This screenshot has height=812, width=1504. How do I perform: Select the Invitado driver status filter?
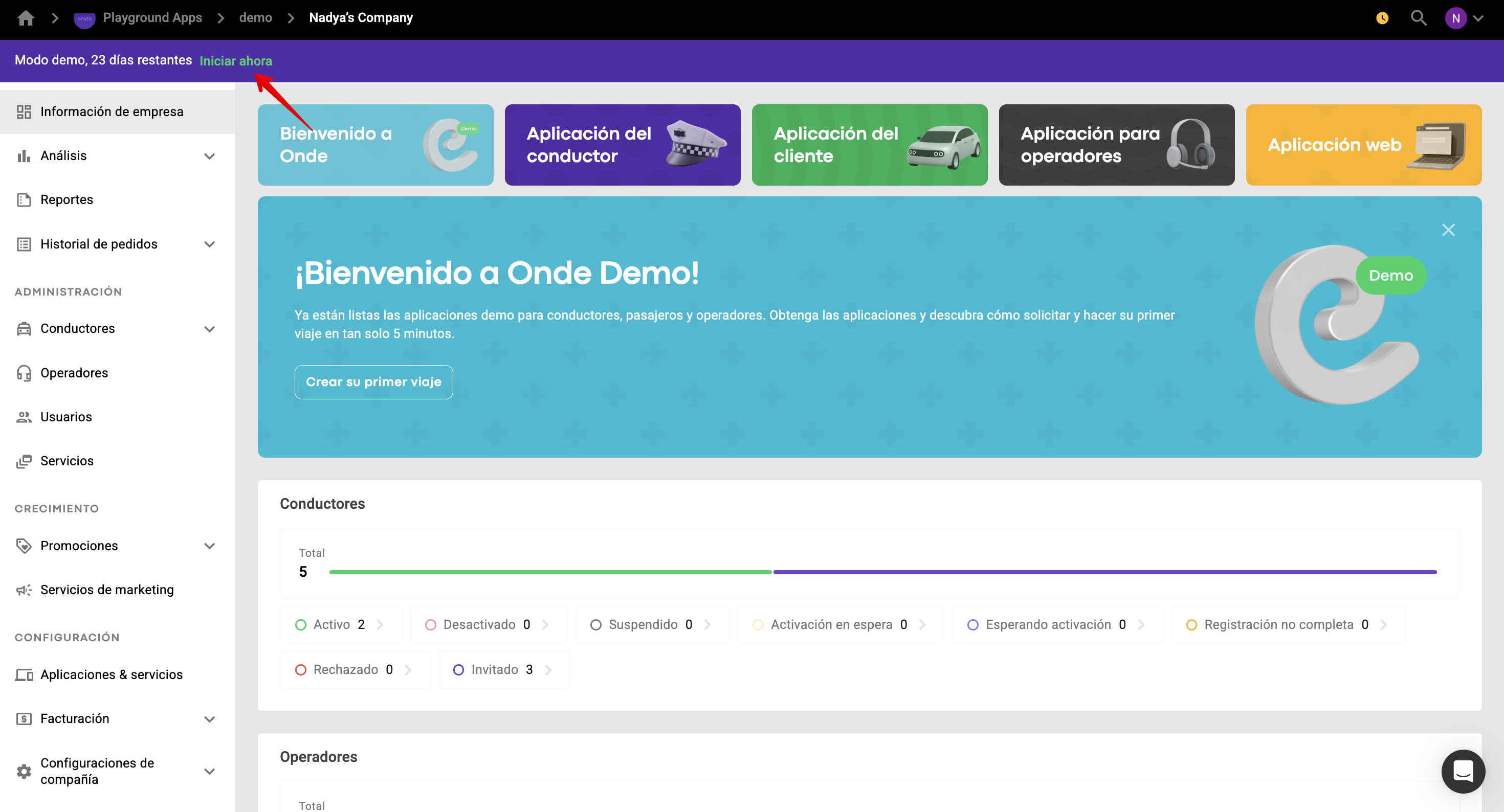click(x=503, y=669)
